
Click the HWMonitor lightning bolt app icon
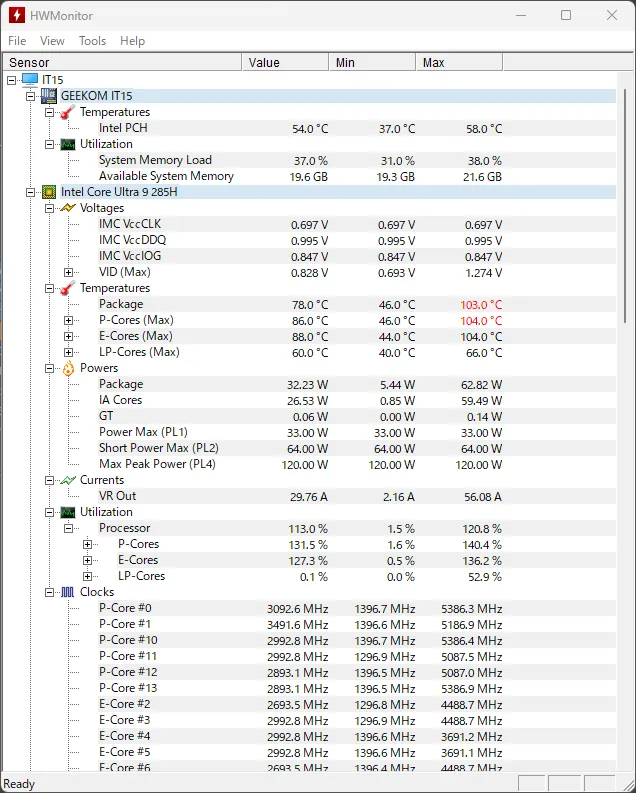pyautogui.click(x=17, y=15)
